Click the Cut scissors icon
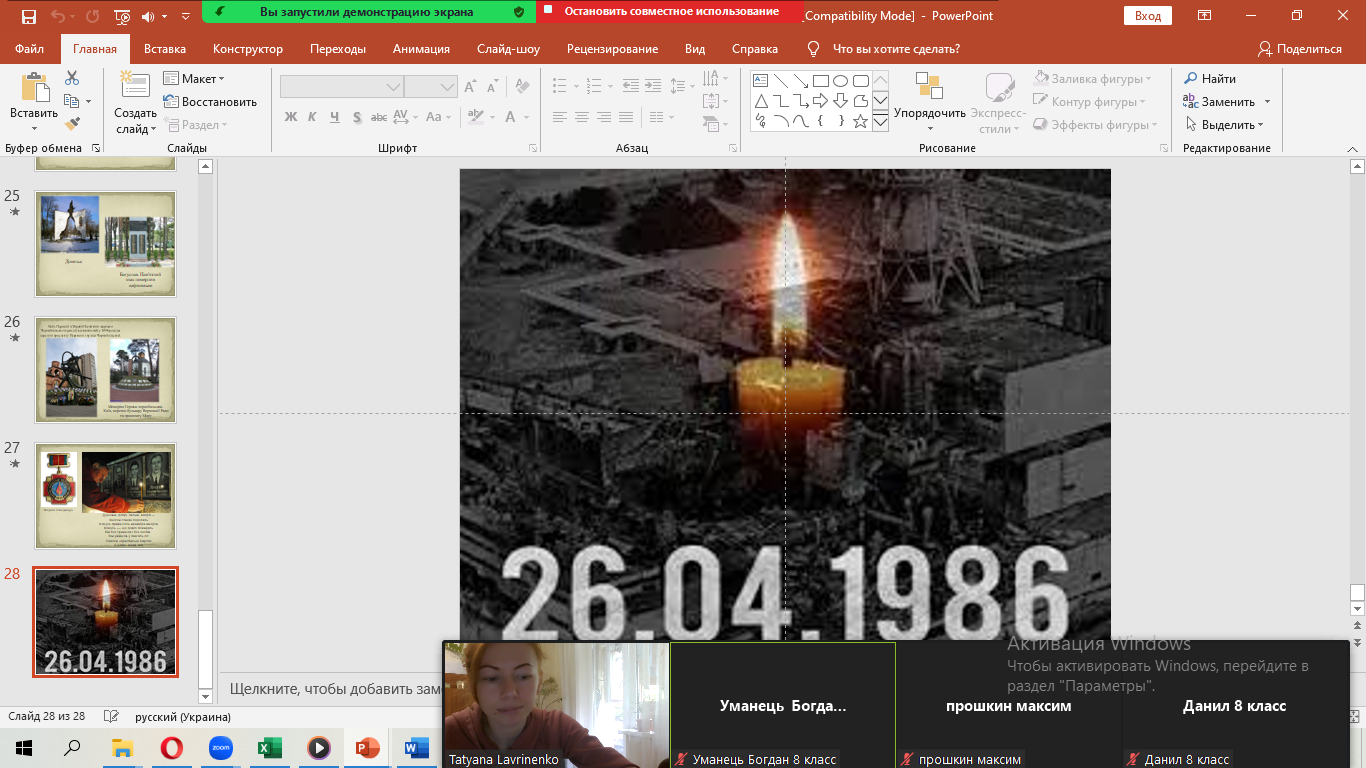The height and width of the screenshot is (768, 1366). (x=72, y=78)
